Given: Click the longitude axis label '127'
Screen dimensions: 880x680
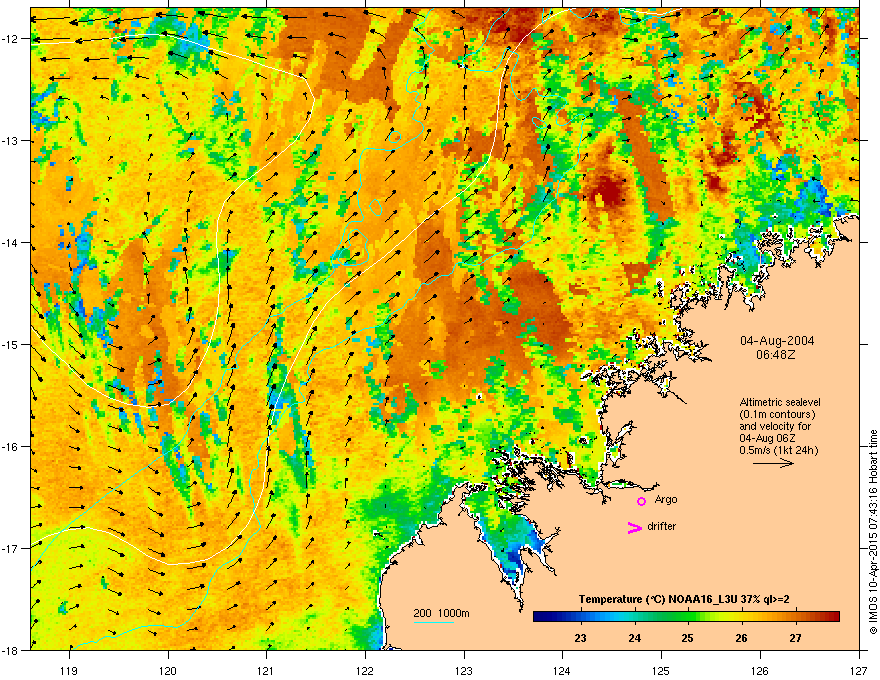Looking at the screenshot, I should [859, 670].
